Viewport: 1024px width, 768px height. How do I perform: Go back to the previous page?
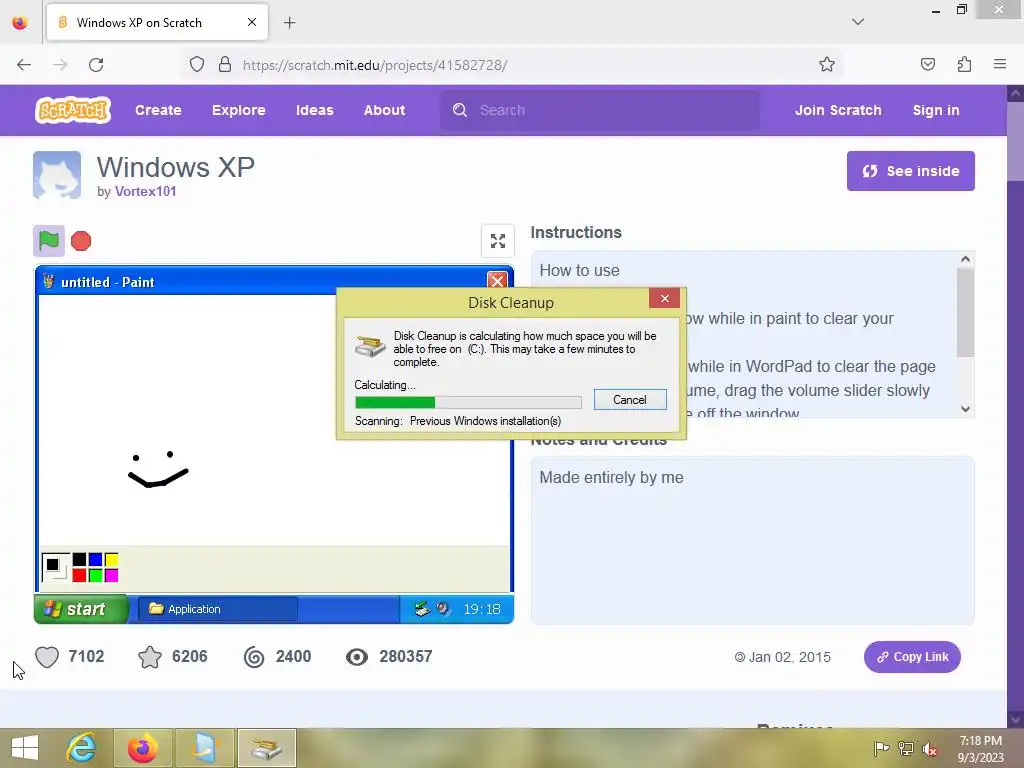pyautogui.click(x=24, y=65)
